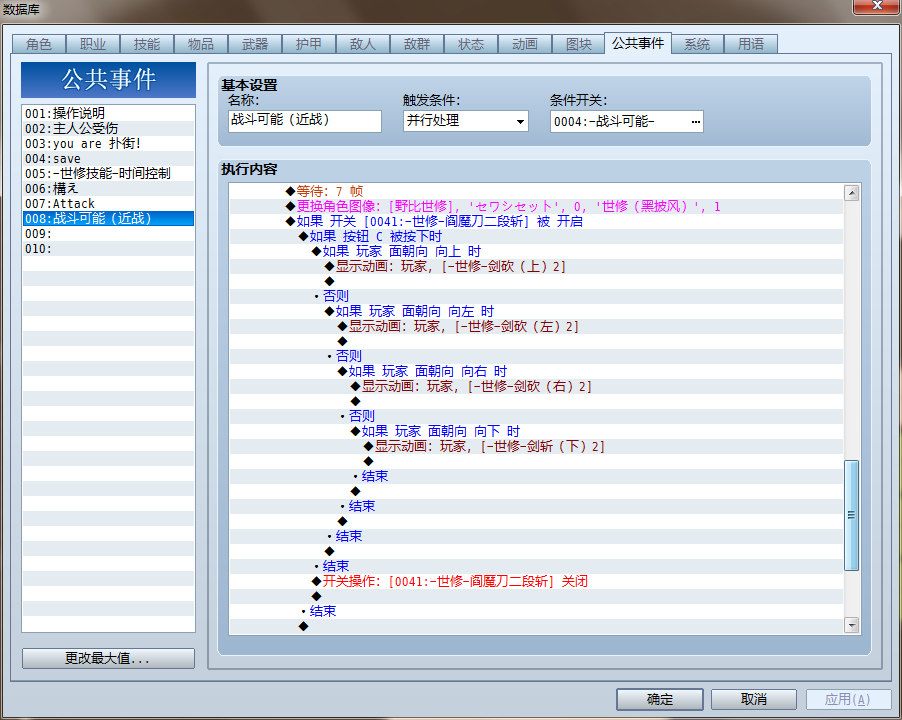Open the 技能 tab
Screen dimensions: 902x720
pos(147,44)
